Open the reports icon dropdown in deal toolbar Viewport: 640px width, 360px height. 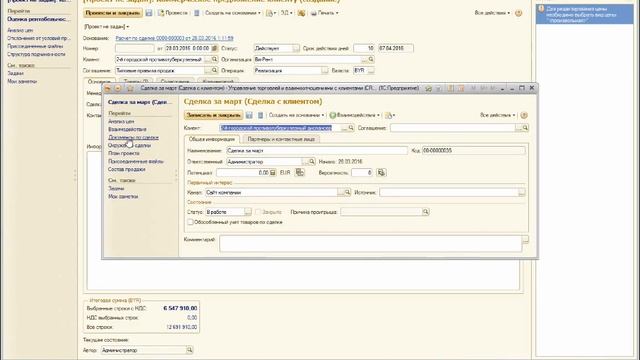click(x=390, y=115)
